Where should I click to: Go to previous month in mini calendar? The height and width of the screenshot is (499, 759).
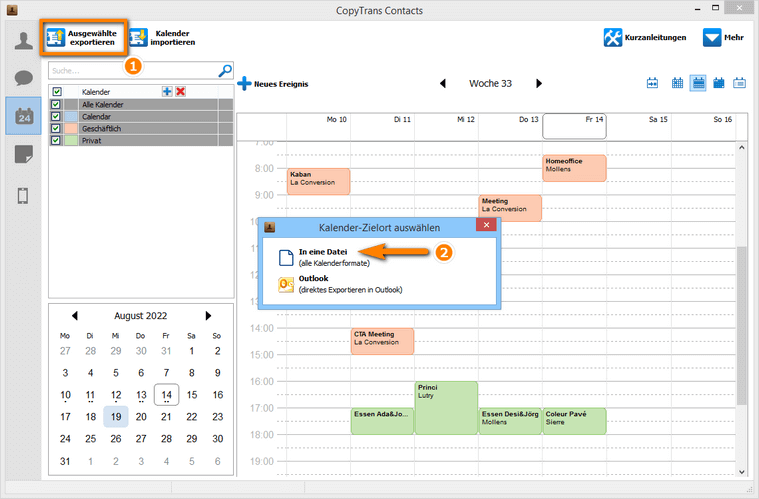75,316
